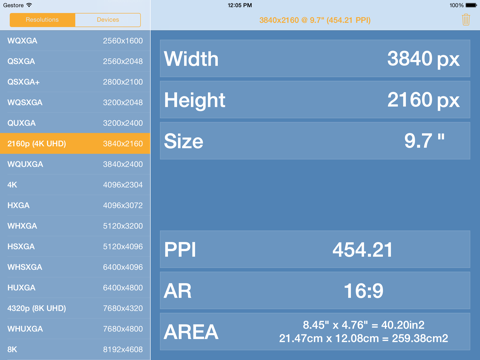The width and height of the screenshot is (480, 360).
Task: Tap the Gestore carrier label
Action: [x=13, y=5]
